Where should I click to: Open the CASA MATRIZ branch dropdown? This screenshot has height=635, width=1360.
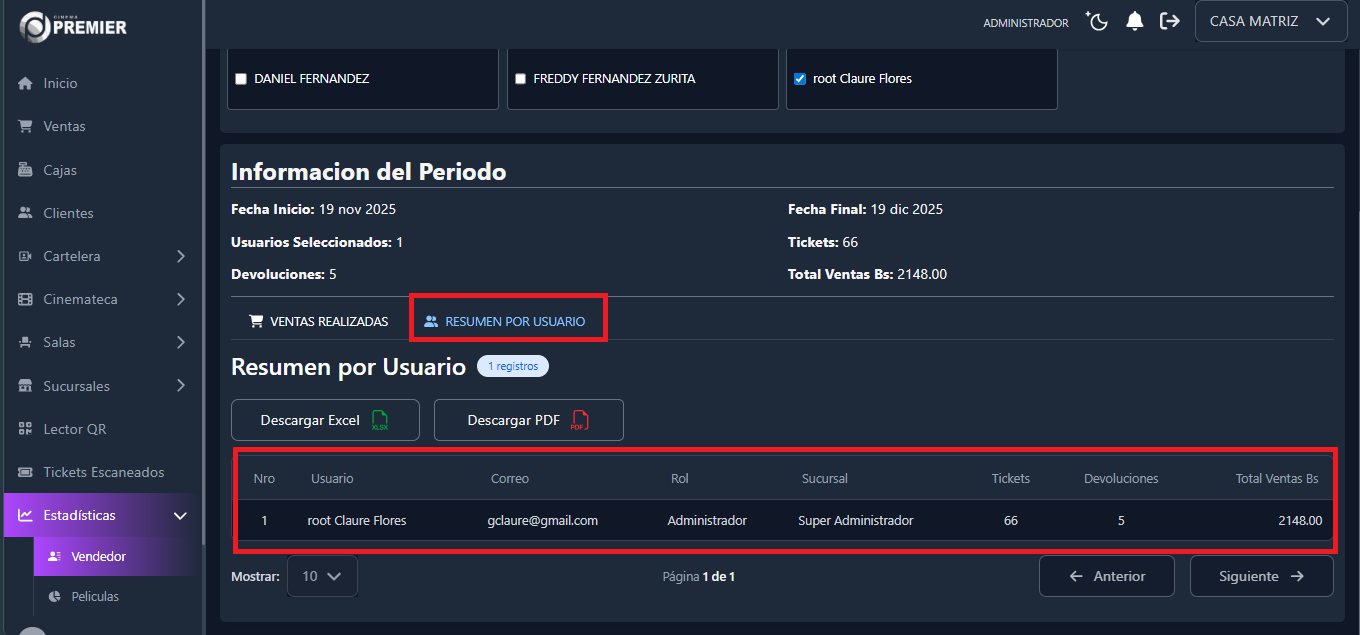click(x=1270, y=21)
